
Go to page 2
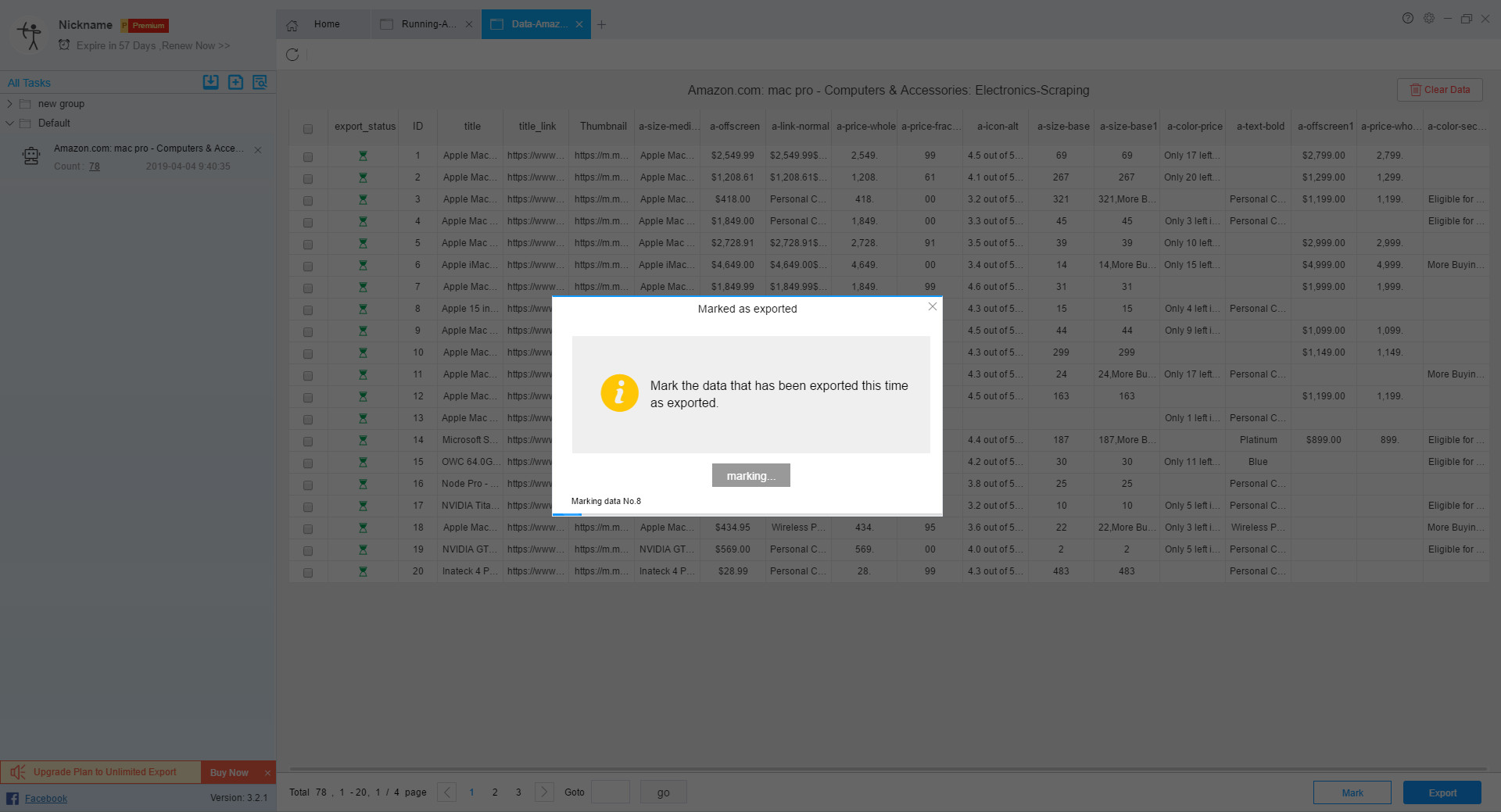coord(495,792)
